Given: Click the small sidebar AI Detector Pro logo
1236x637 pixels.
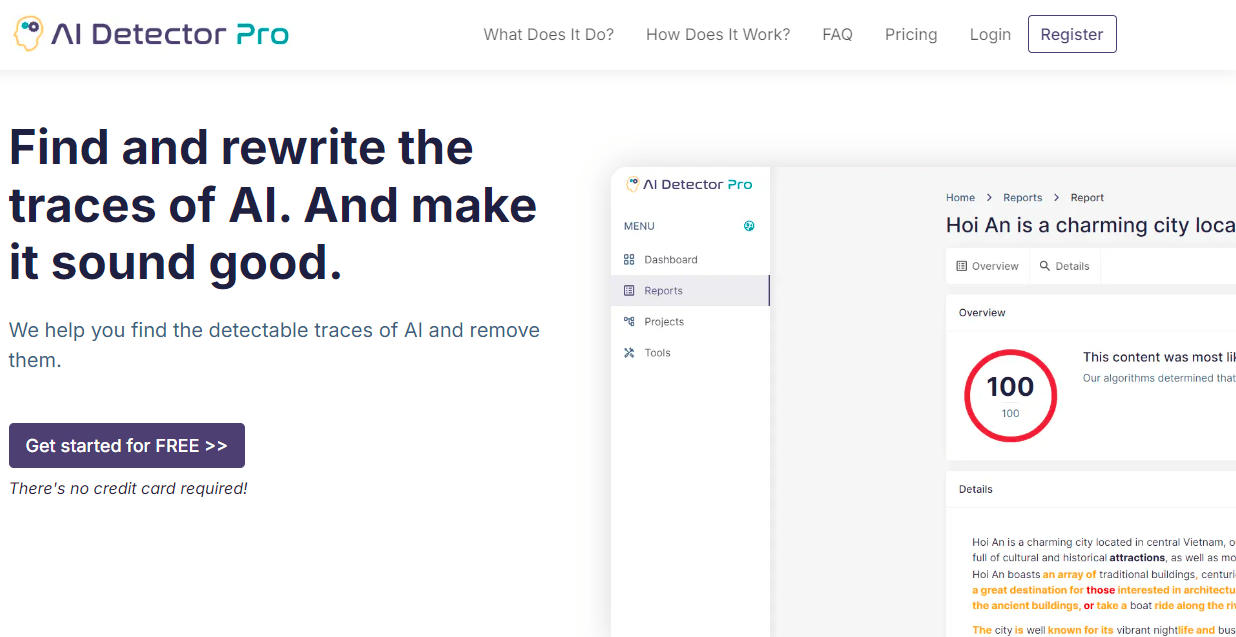Looking at the screenshot, I should (x=689, y=184).
